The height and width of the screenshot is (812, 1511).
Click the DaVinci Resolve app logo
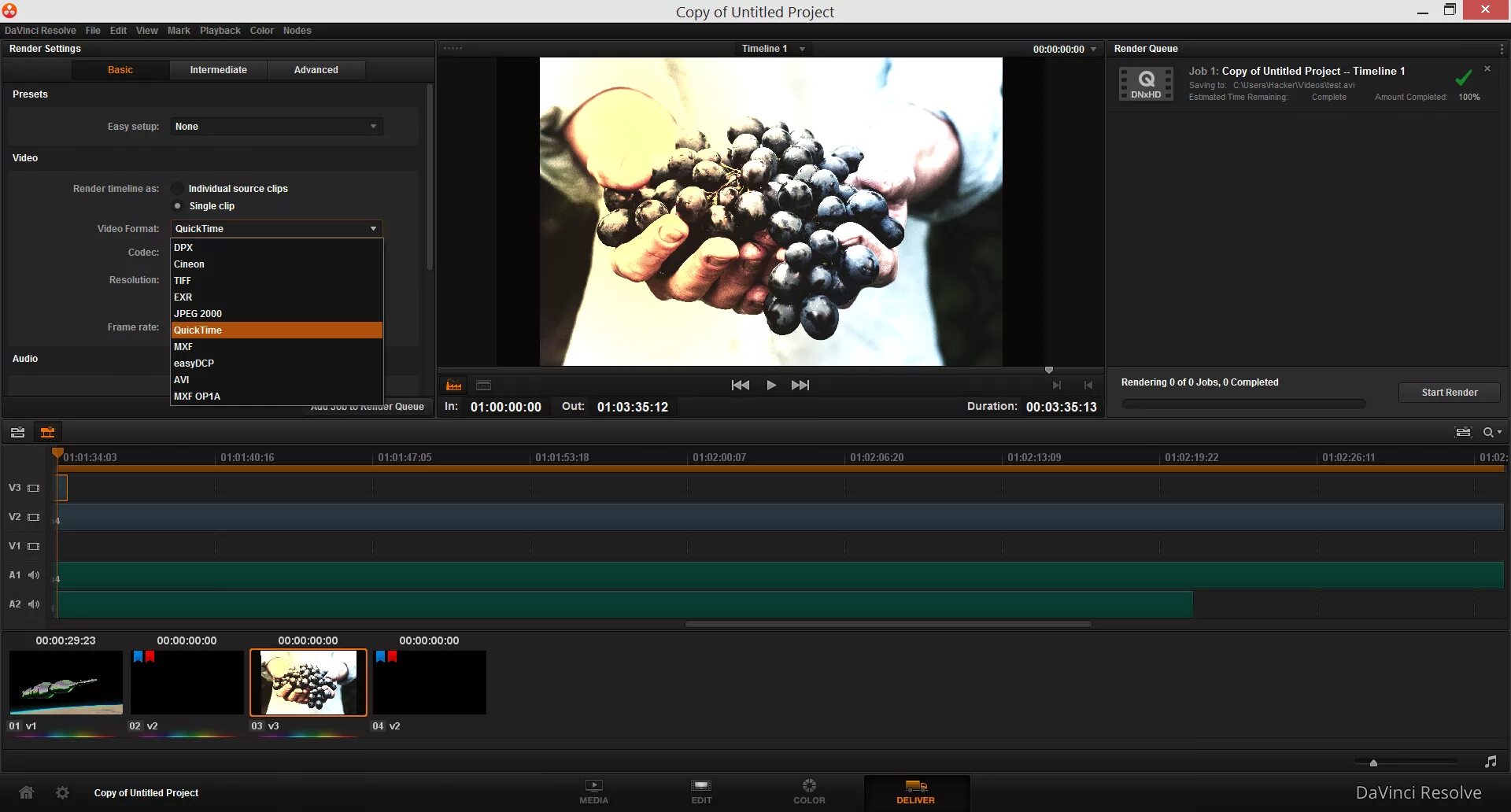(x=9, y=10)
